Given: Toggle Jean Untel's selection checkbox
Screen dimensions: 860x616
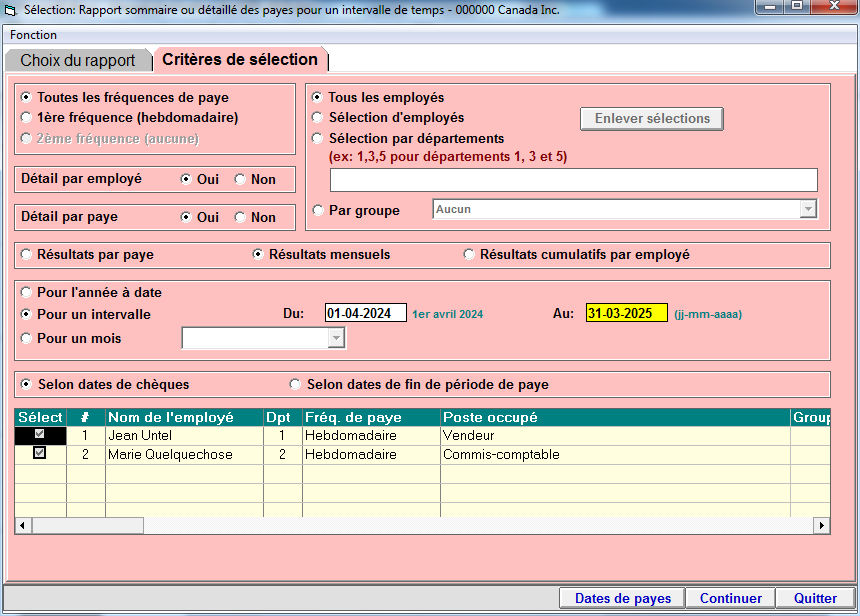Looking at the screenshot, I should pos(40,436).
